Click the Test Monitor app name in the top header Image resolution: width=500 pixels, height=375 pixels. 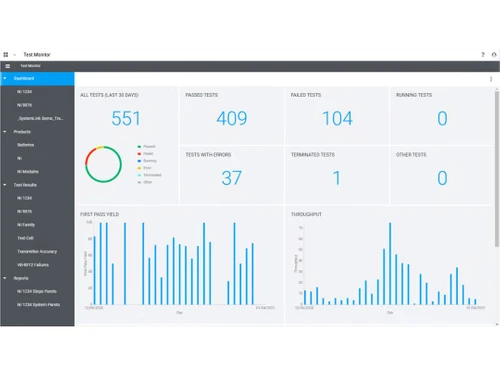[37, 55]
